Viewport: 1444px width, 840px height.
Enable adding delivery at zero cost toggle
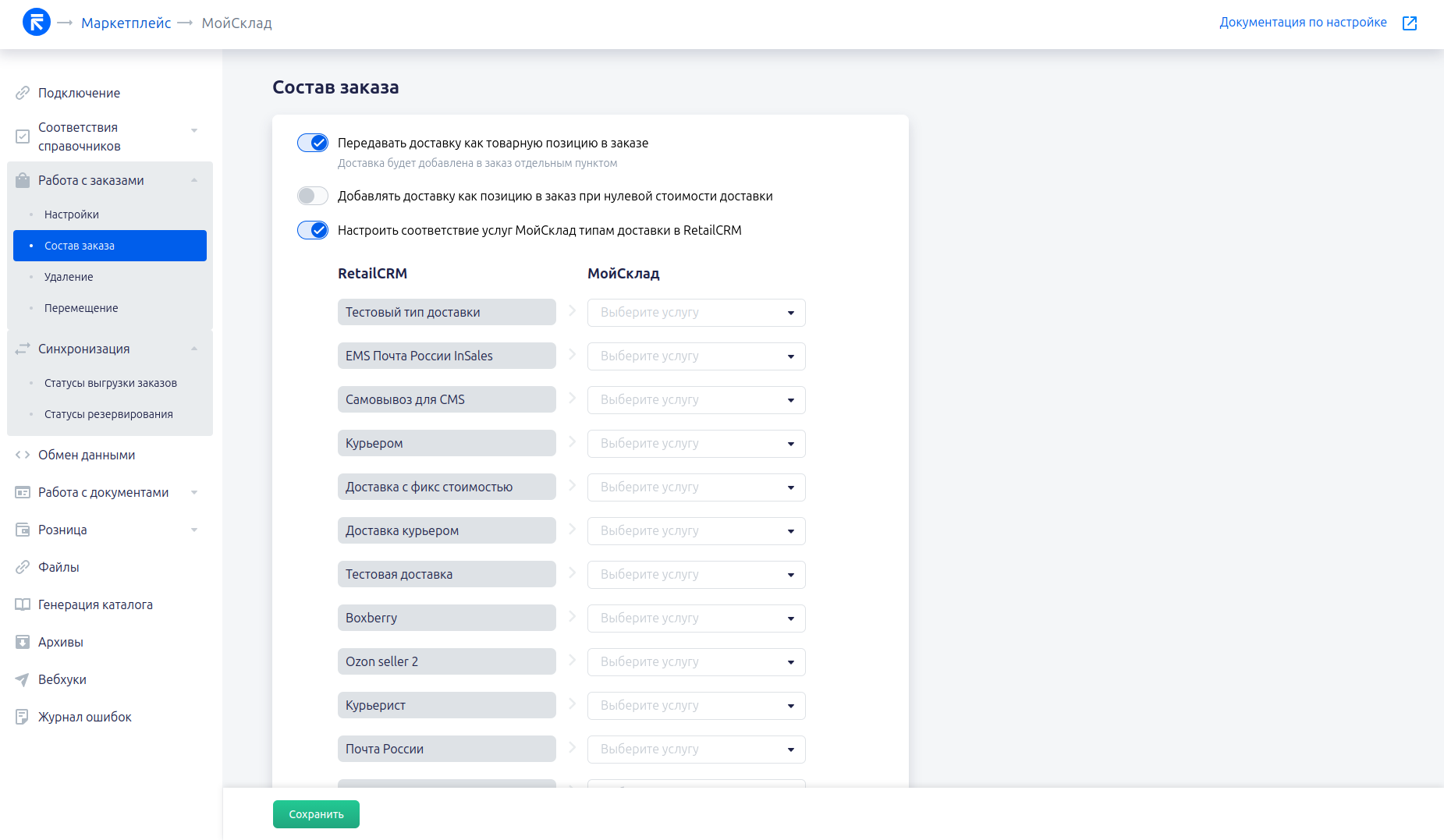tap(313, 196)
